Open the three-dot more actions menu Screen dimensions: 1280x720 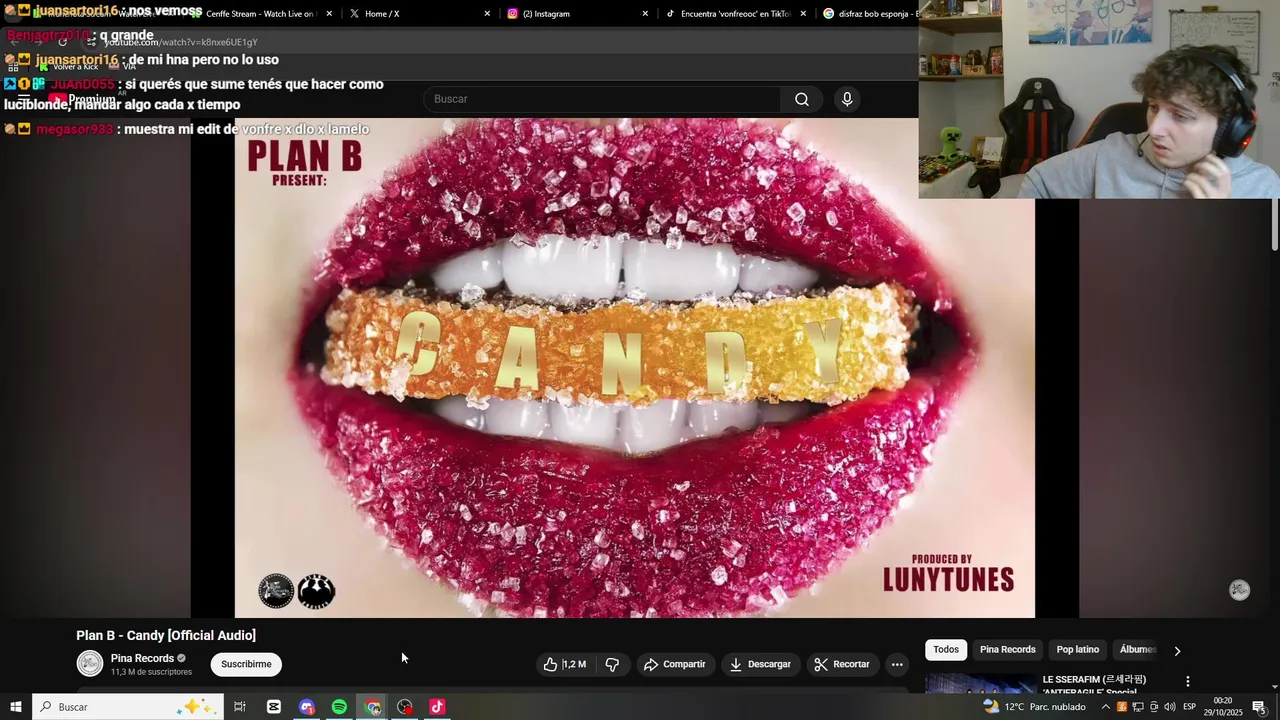897,664
